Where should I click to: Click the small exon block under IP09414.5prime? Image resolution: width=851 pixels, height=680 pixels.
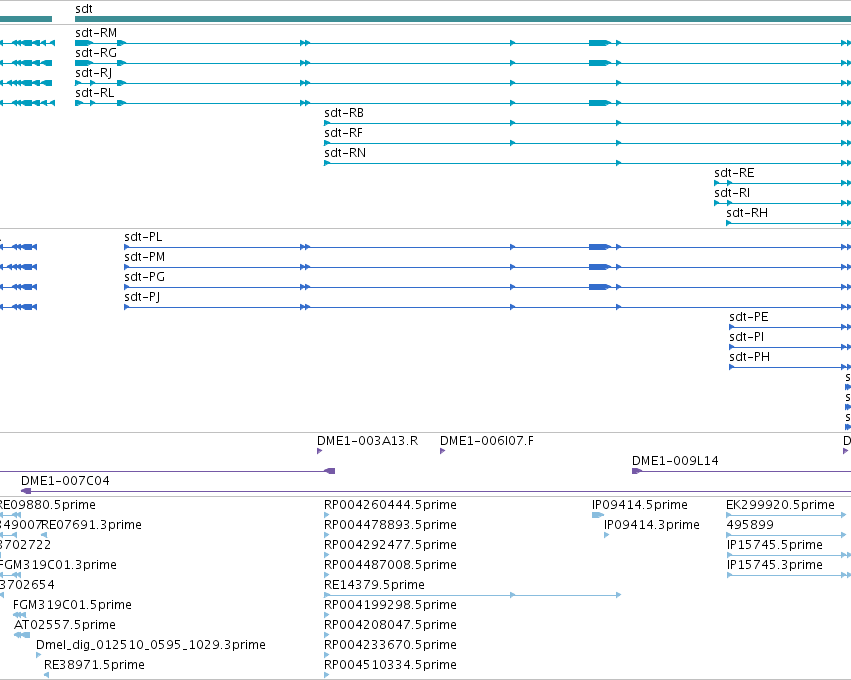point(598,515)
